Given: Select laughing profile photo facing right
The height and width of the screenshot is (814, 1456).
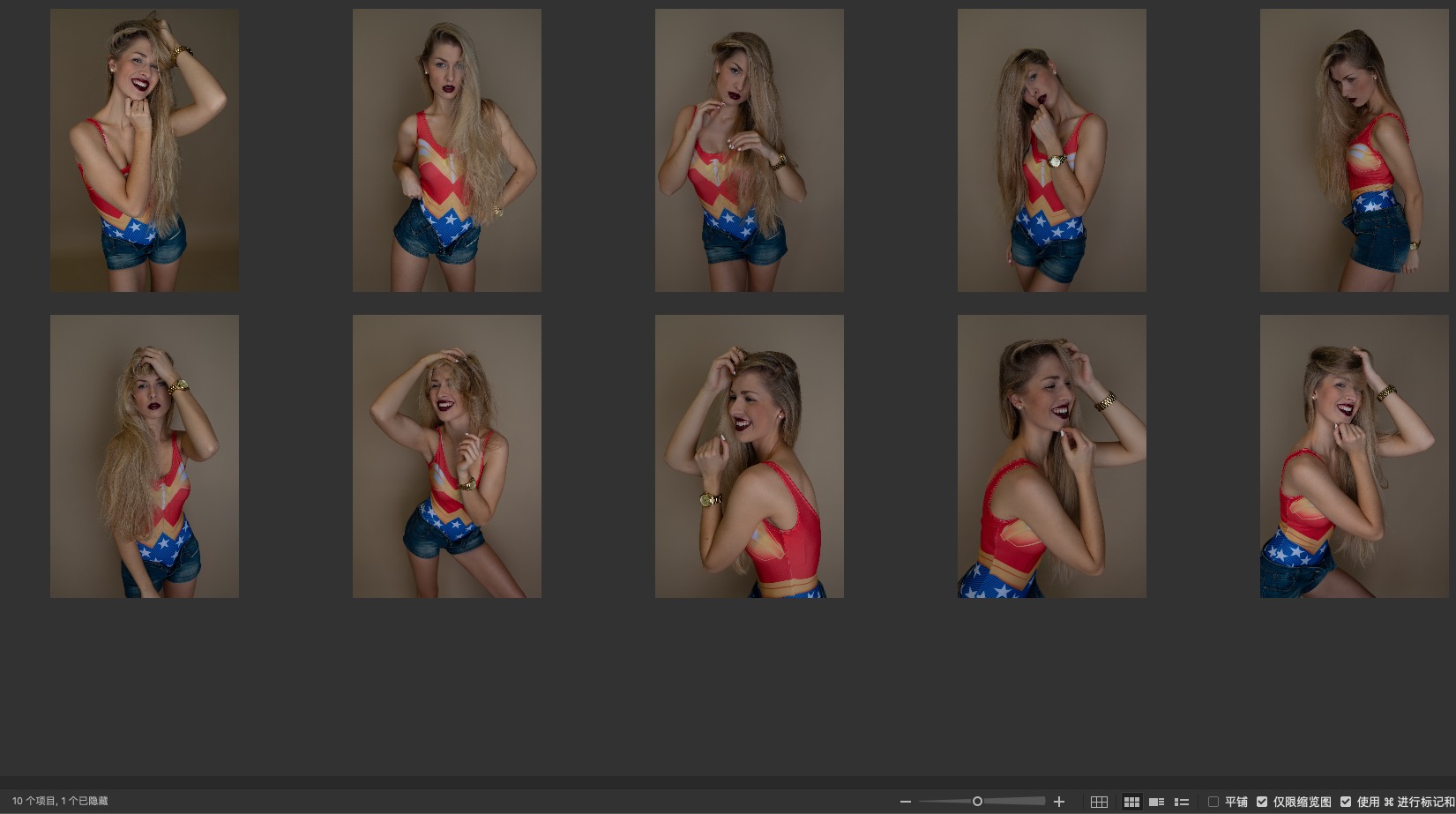Looking at the screenshot, I should click(1052, 456).
